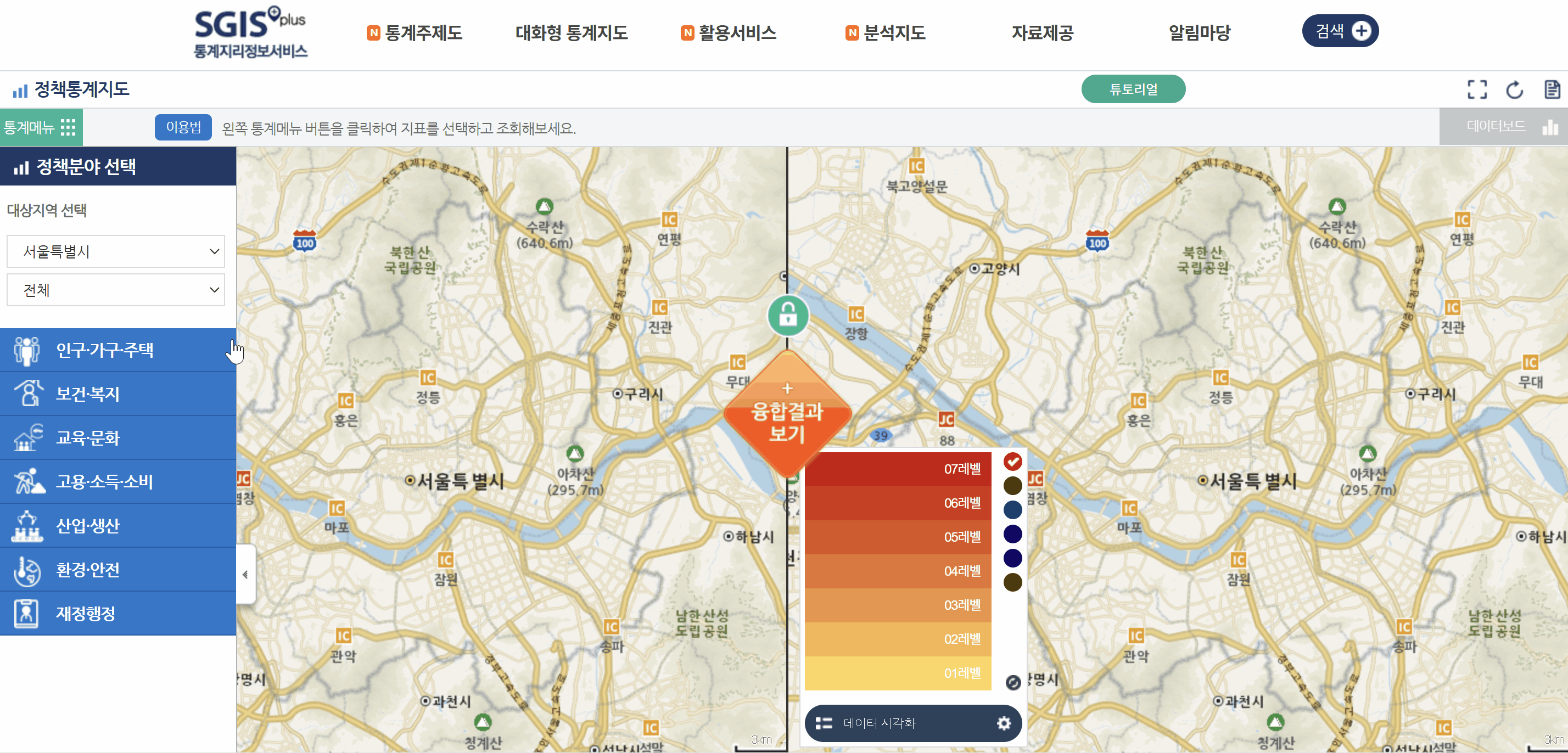The width and height of the screenshot is (1568, 753).
Task: Select the 환경·안전 category
Action: [118, 569]
